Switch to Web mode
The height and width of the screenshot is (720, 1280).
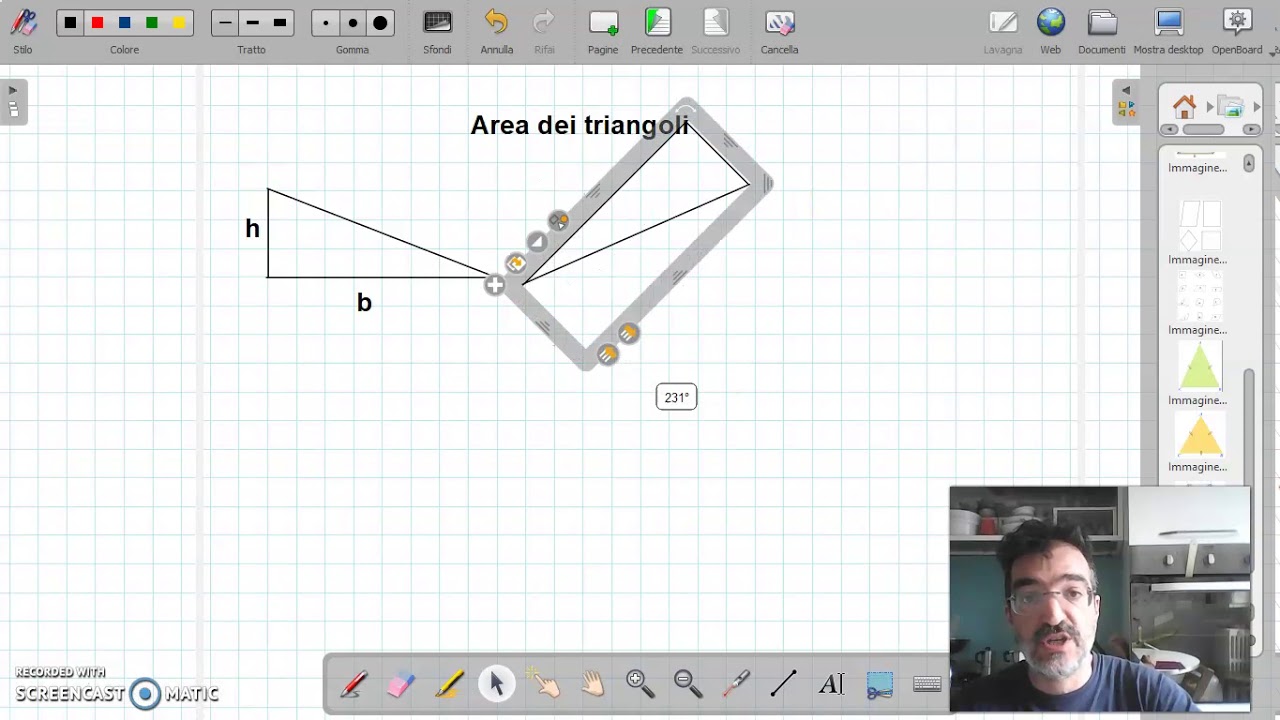(x=1050, y=30)
